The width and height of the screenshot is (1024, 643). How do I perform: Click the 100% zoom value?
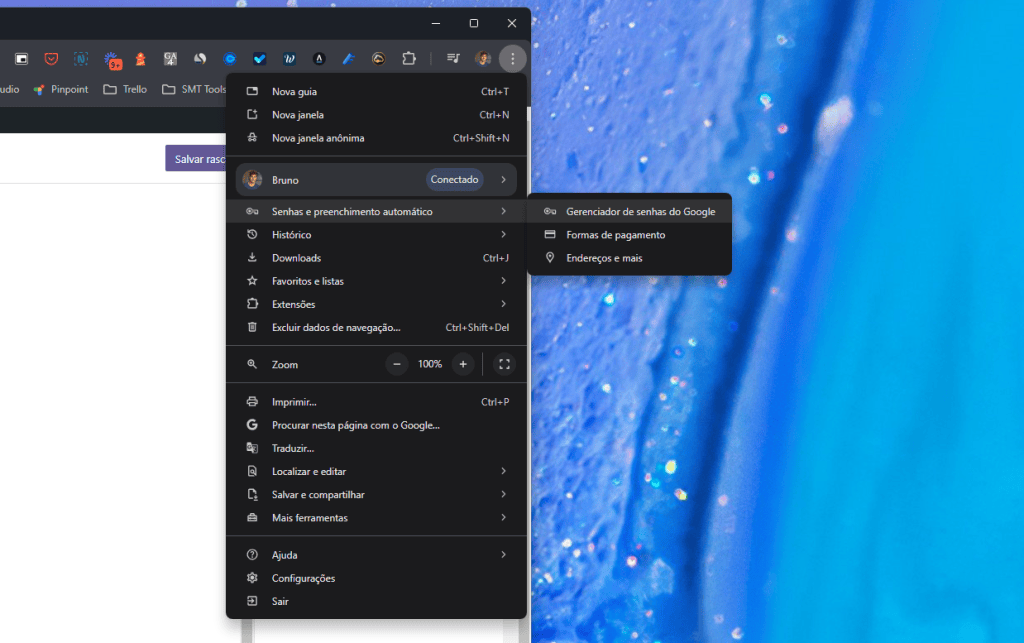430,364
